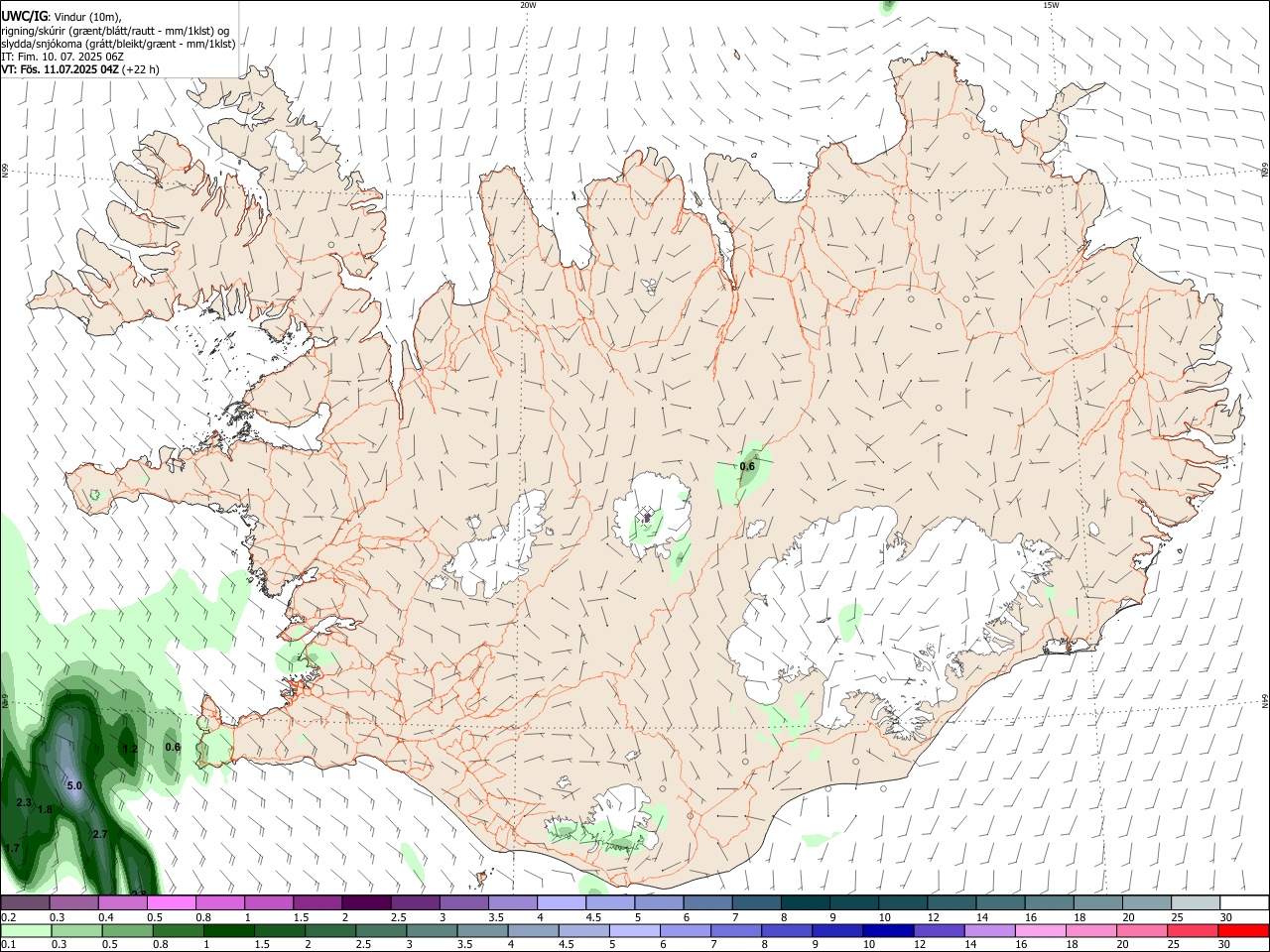Click the 2.7 precipitation value
The height and width of the screenshot is (952, 1270).
pos(99,834)
